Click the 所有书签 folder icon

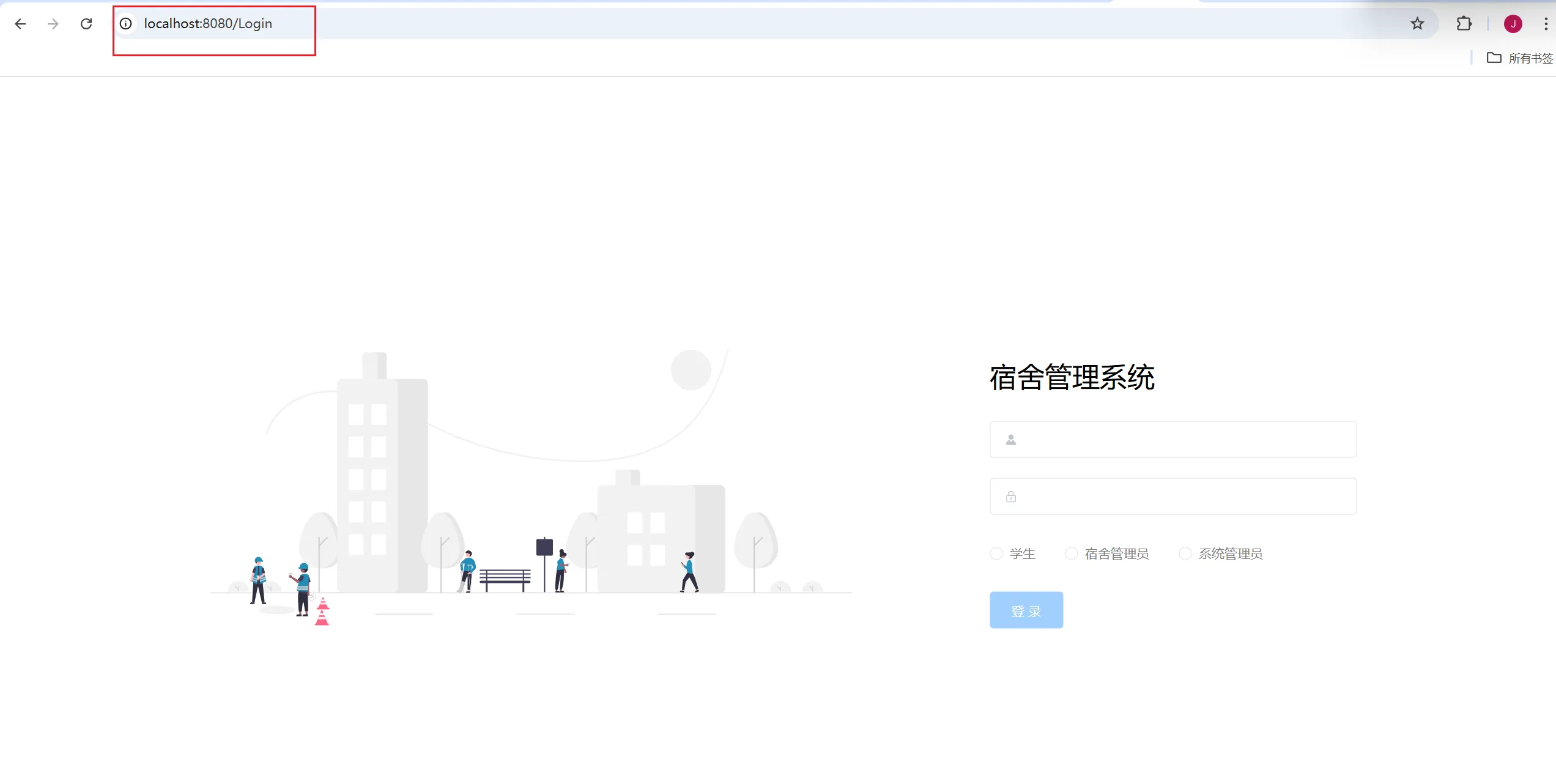pos(1494,58)
